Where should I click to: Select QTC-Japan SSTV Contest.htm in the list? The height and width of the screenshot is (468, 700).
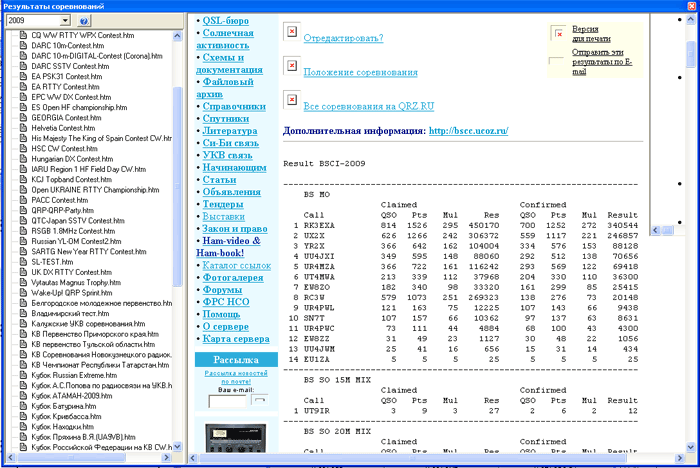[x=78, y=221]
